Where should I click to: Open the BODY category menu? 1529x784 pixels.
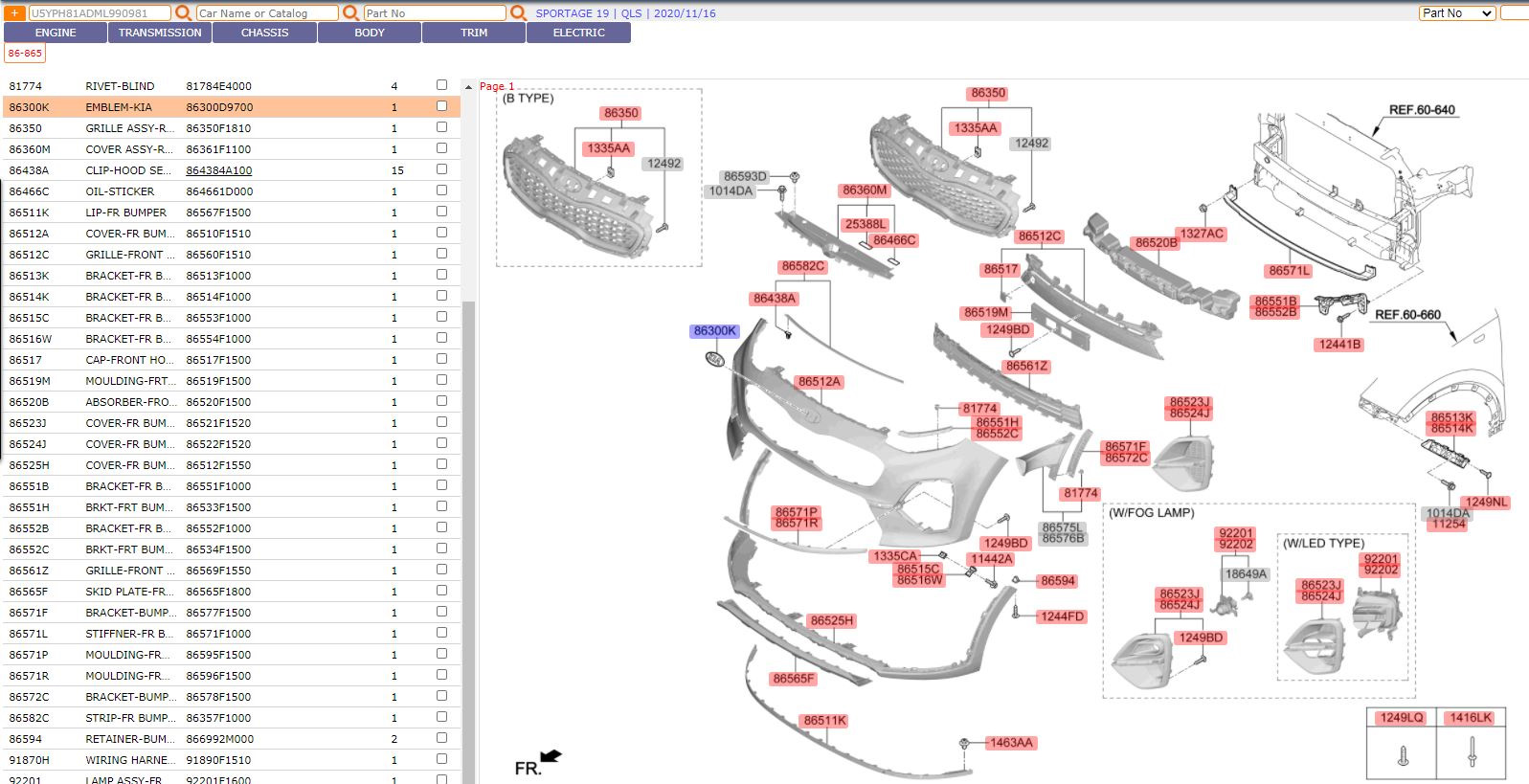click(x=370, y=33)
